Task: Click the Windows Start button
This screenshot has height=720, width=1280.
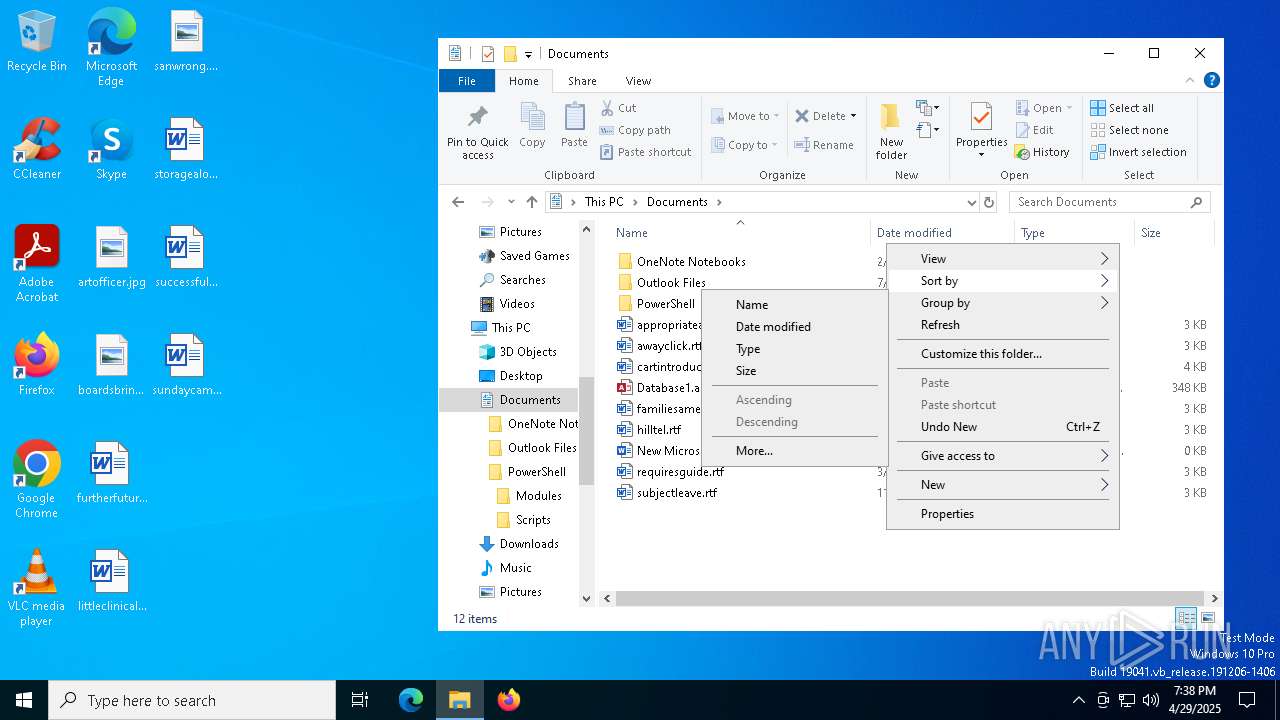Action: 24,700
